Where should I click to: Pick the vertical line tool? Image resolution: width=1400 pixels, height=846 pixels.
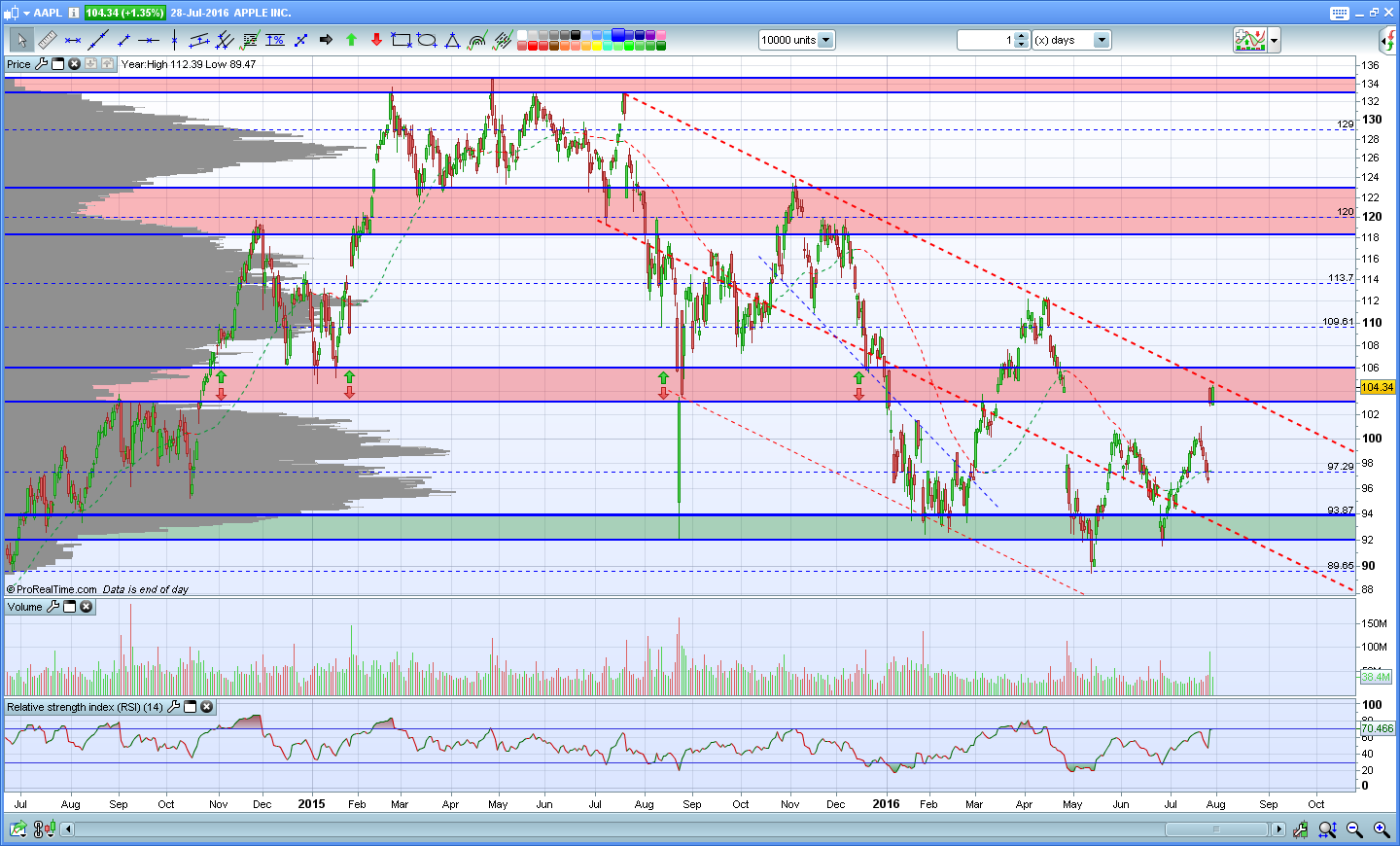[174, 40]
